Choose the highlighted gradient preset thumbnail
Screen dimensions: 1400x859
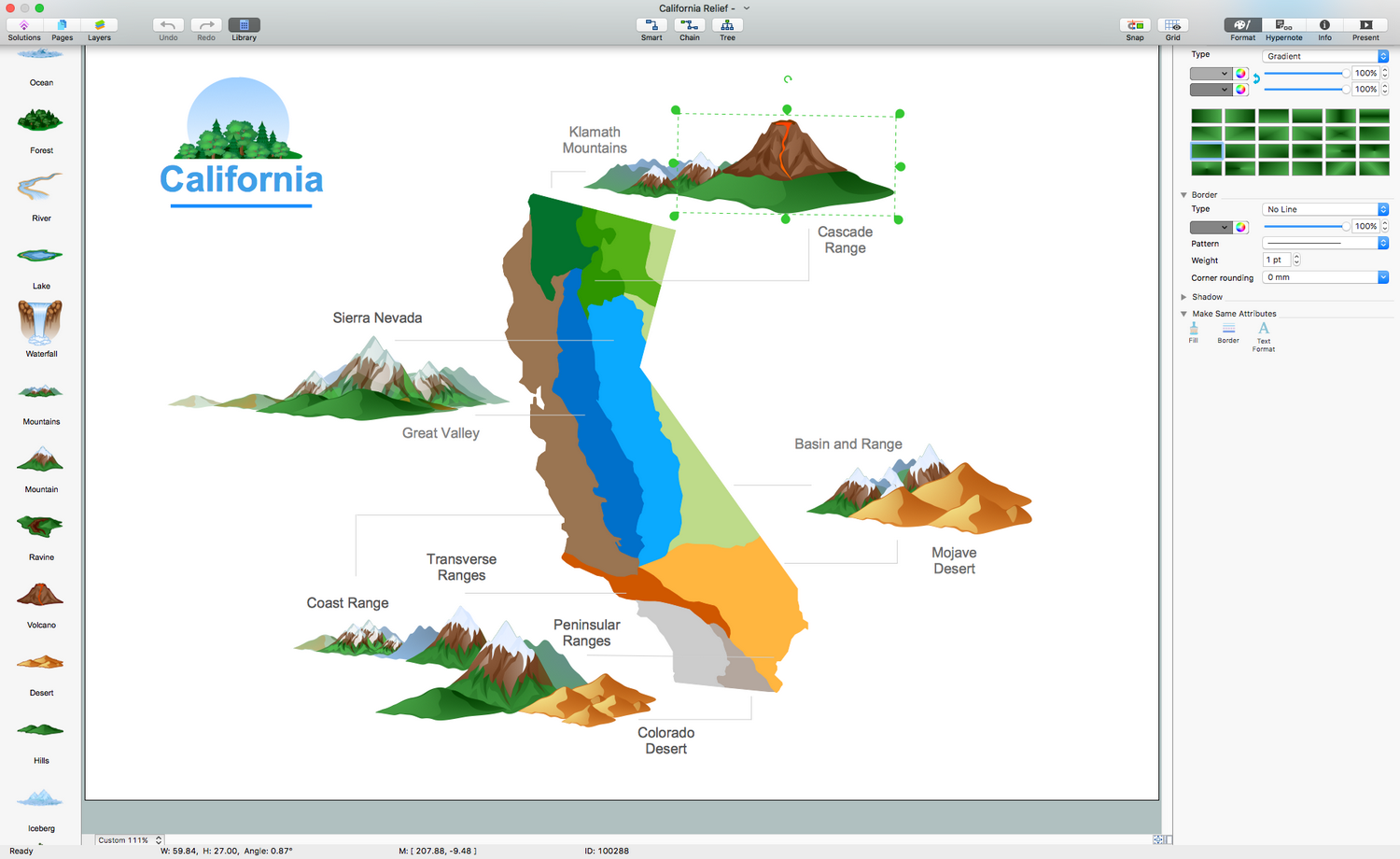tap(1207, 150)
